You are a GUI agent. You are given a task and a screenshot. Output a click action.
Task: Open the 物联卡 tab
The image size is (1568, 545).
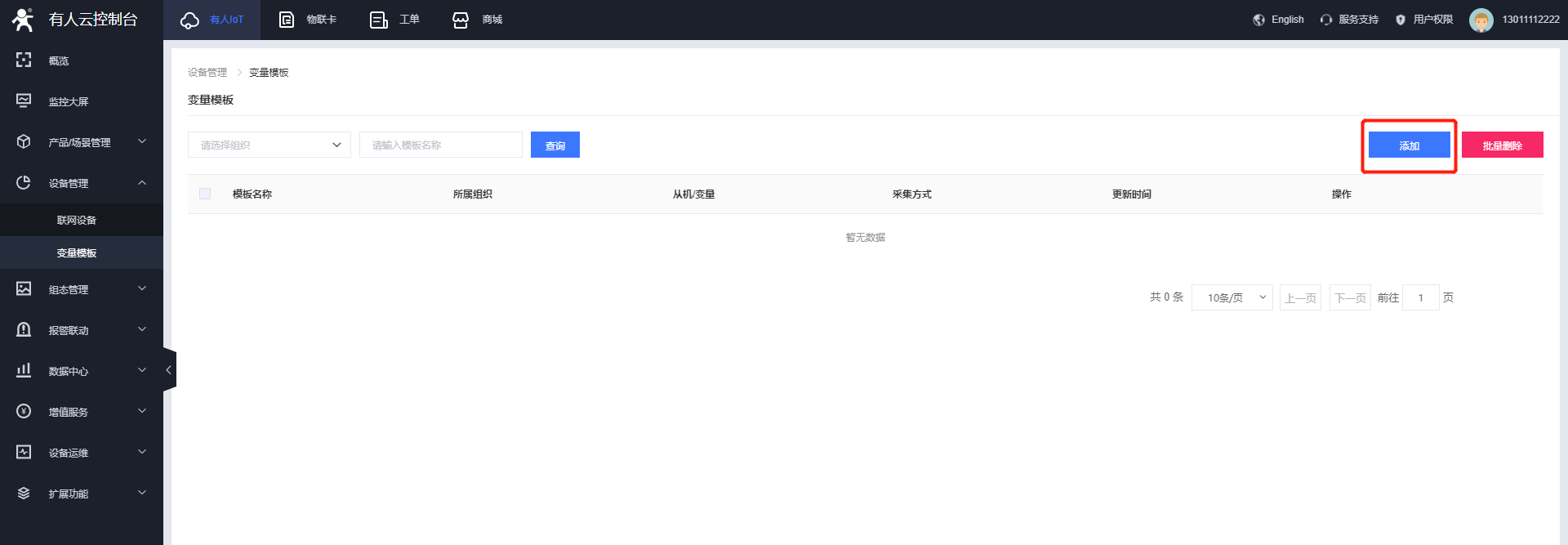pos(308,20)
